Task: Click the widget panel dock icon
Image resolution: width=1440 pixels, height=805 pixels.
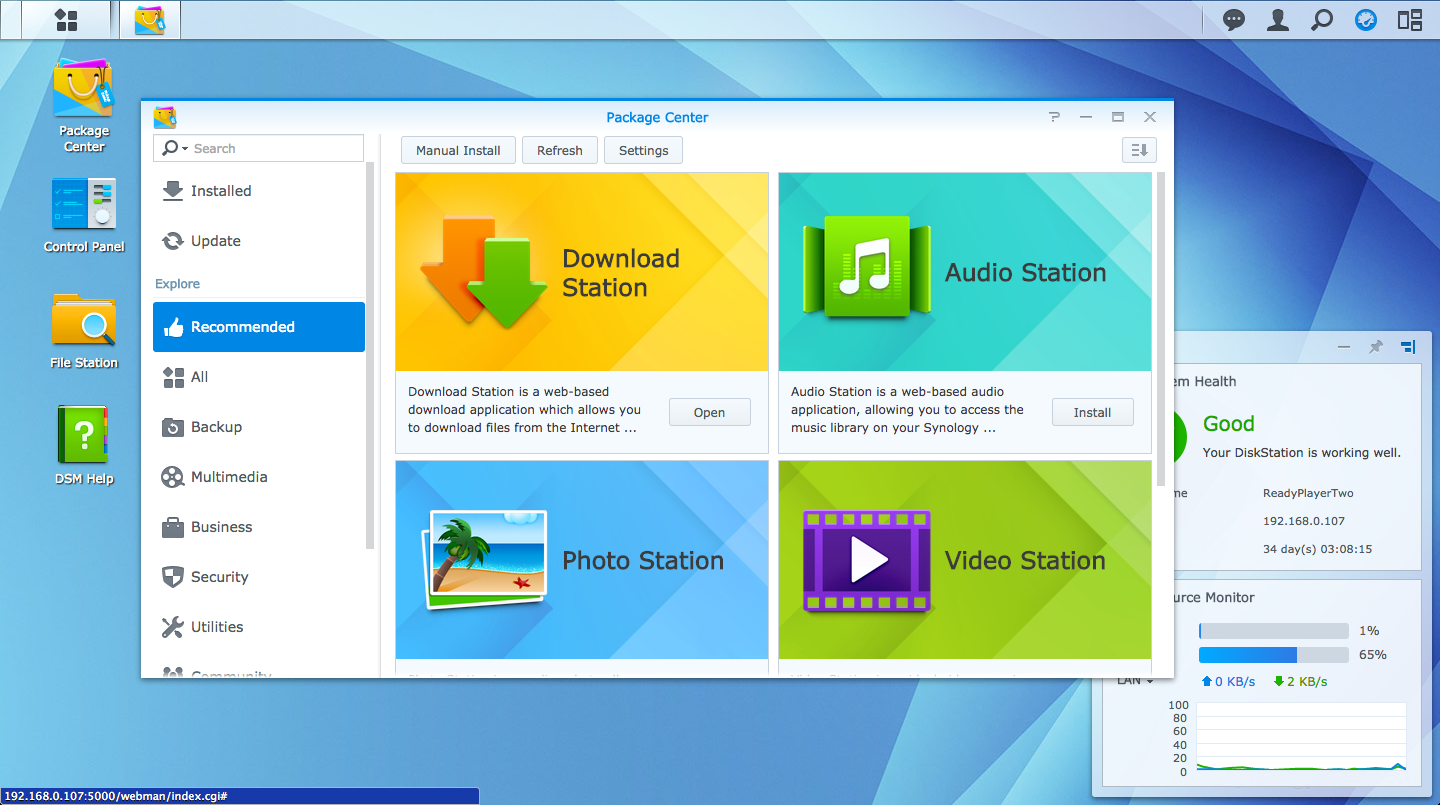Action: [x=1408, y=347]
